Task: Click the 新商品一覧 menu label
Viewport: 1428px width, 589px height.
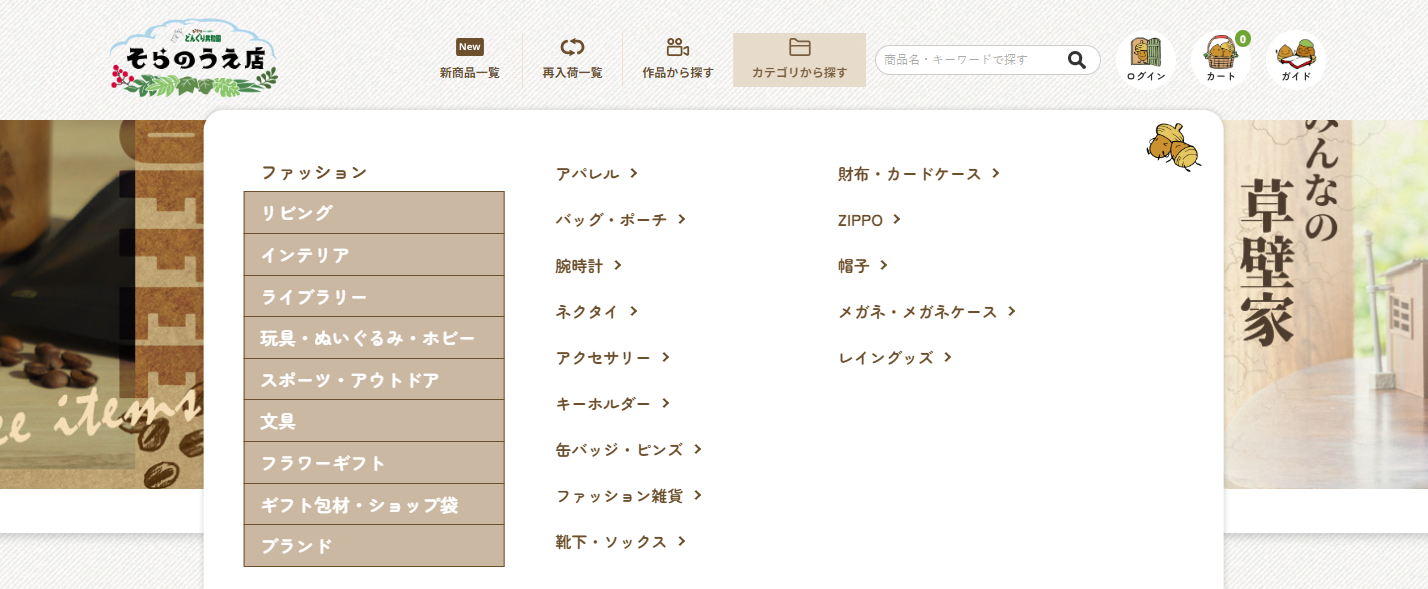Action: click(x=470, y=73)
